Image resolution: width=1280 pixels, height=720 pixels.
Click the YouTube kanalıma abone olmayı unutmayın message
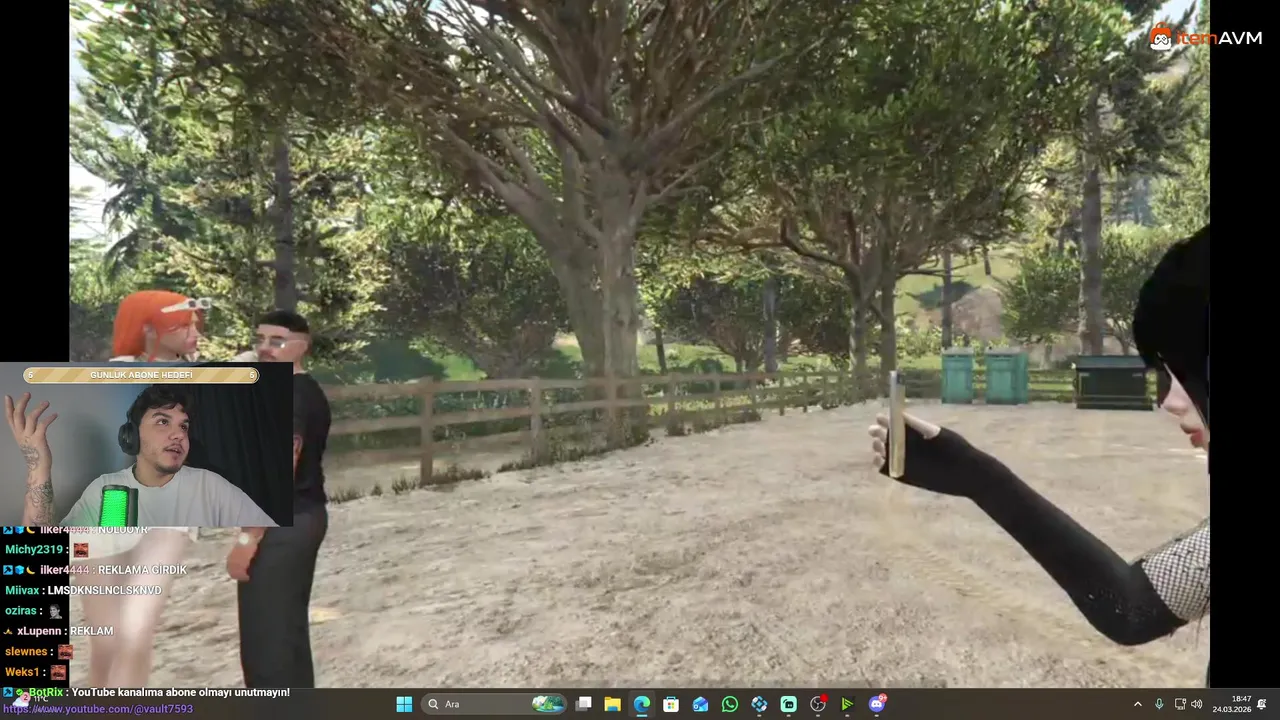[x=181, y=692]
